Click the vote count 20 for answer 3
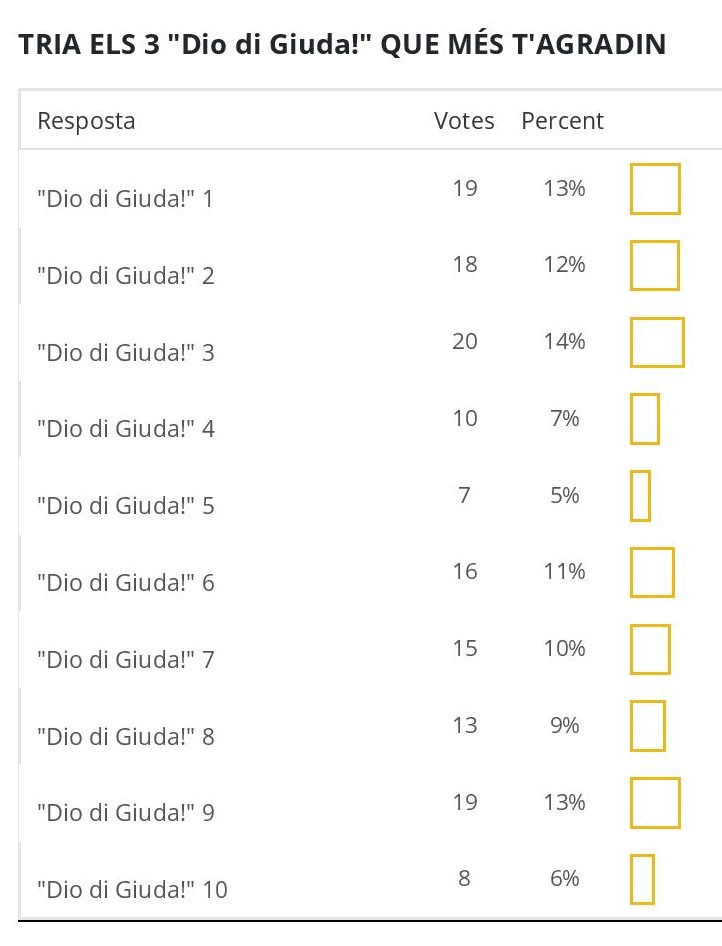722x946 pixels. pyautogui.click(x=465, y=342)
